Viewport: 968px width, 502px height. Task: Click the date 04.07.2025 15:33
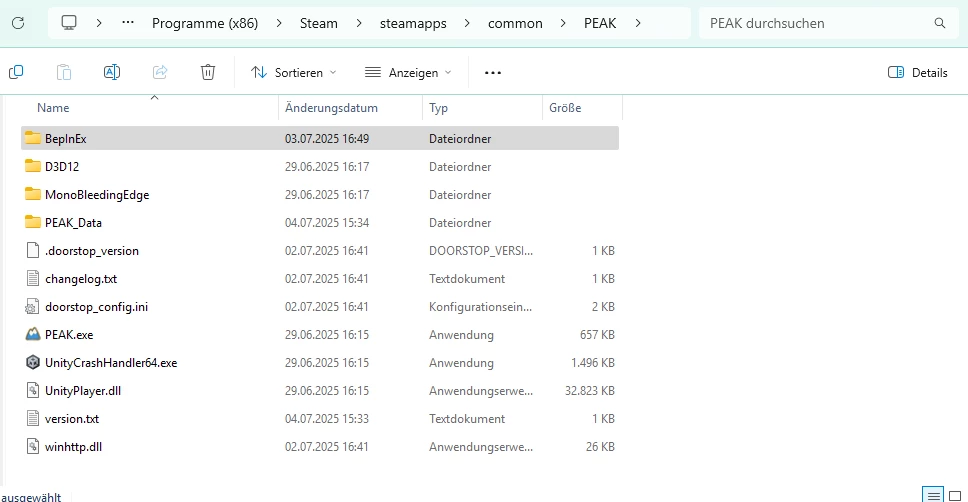tap(327, 419)
